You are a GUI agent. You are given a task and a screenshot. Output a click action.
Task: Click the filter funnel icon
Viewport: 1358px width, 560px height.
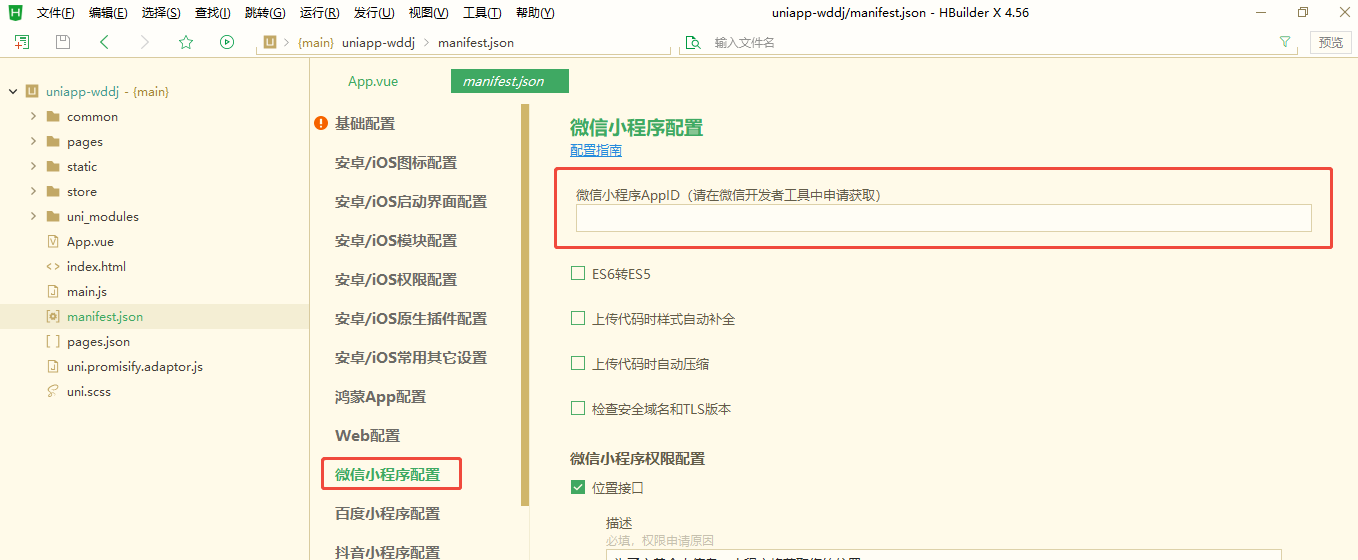coord(1285,42)
